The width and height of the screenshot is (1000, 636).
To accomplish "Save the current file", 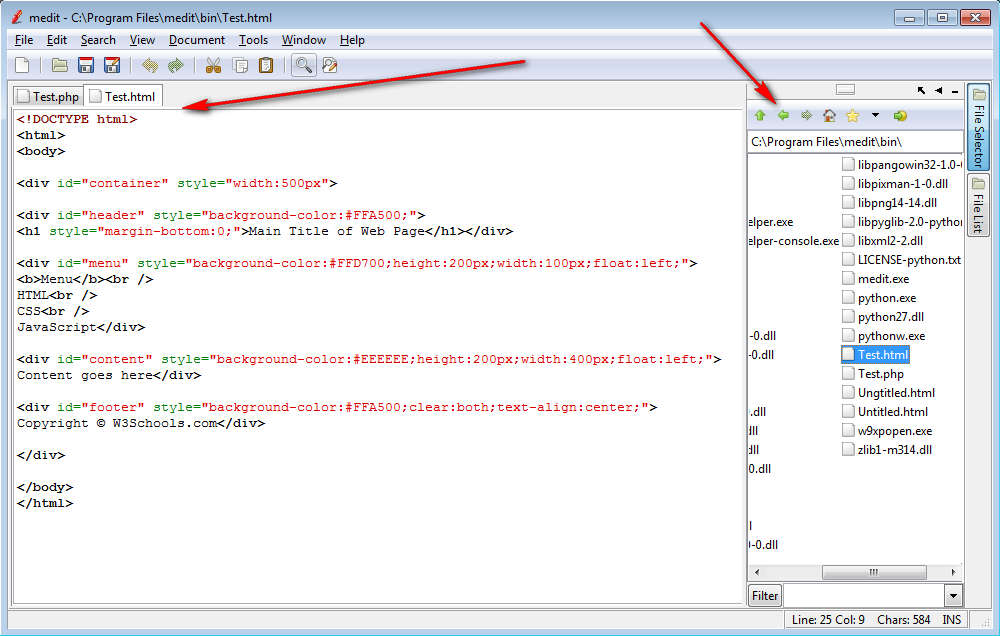I will [86, 65].
